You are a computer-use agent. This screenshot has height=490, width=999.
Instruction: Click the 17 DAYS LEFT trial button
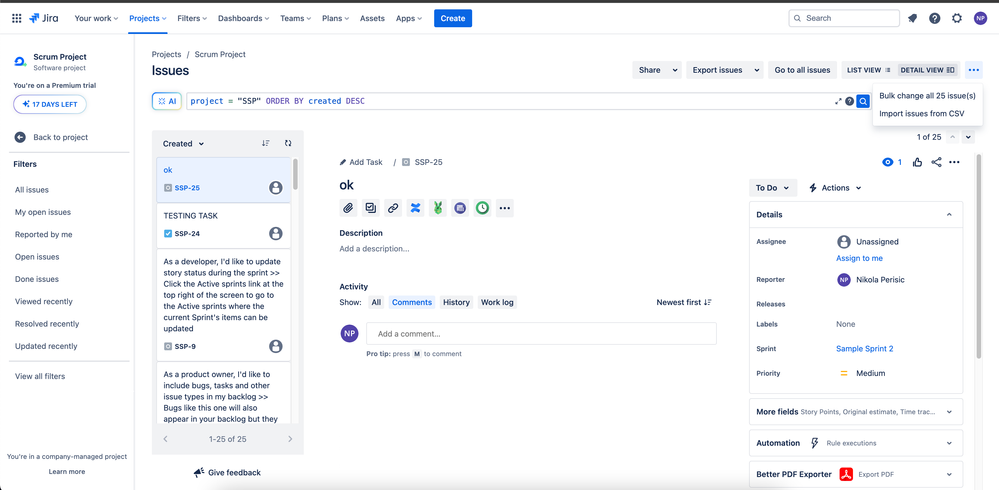(50, 104)
